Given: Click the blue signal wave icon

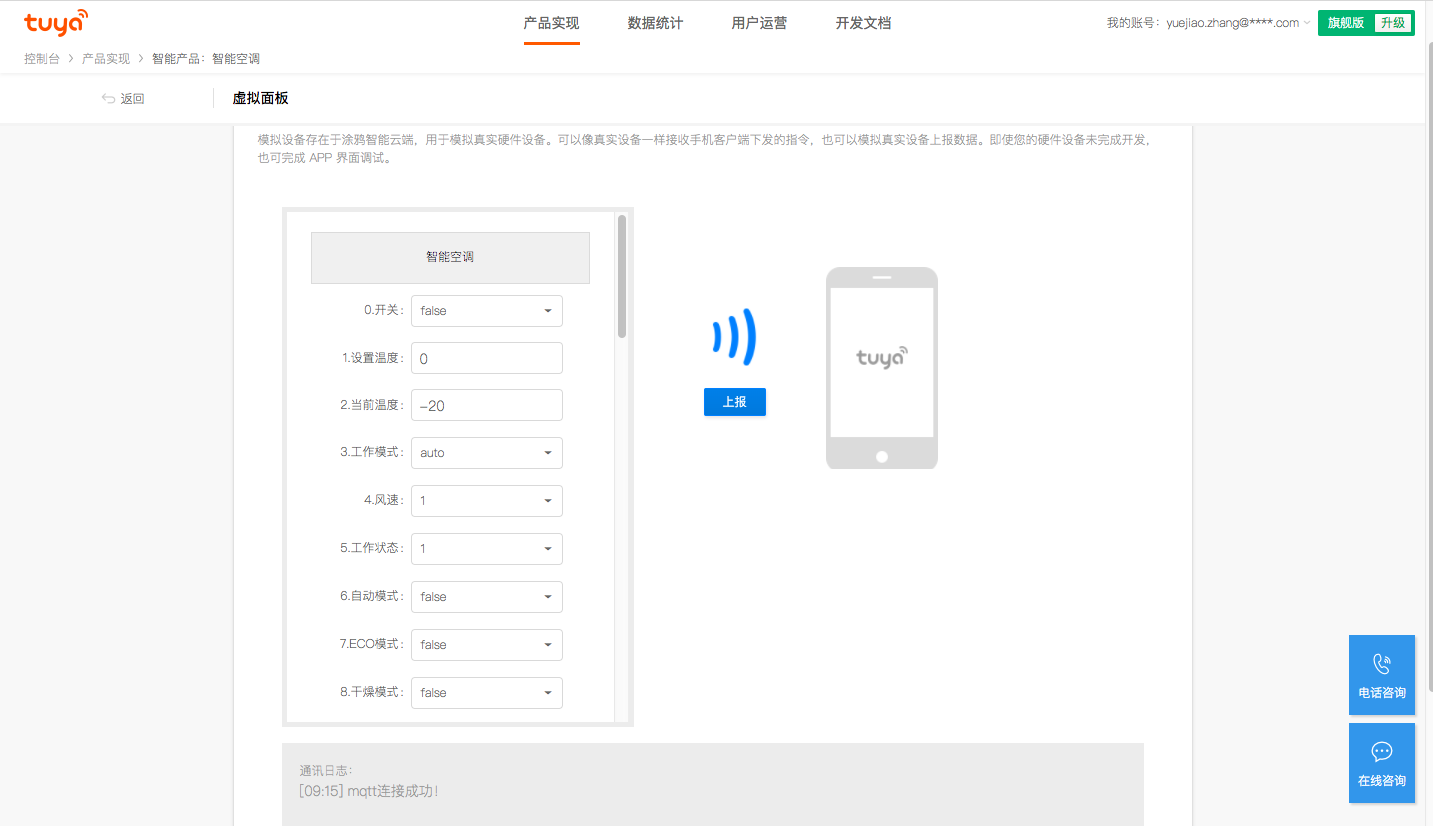Looking at the screenshot, I should tap(734, 337).
